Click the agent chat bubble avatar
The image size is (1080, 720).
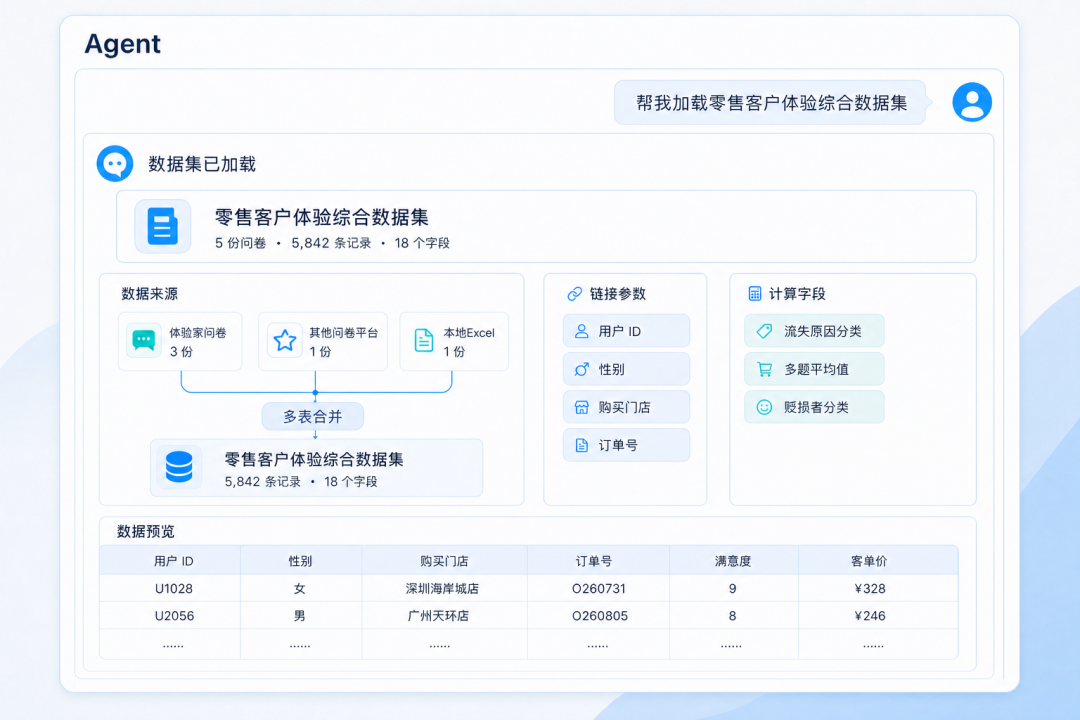click(x=115, y=163)
